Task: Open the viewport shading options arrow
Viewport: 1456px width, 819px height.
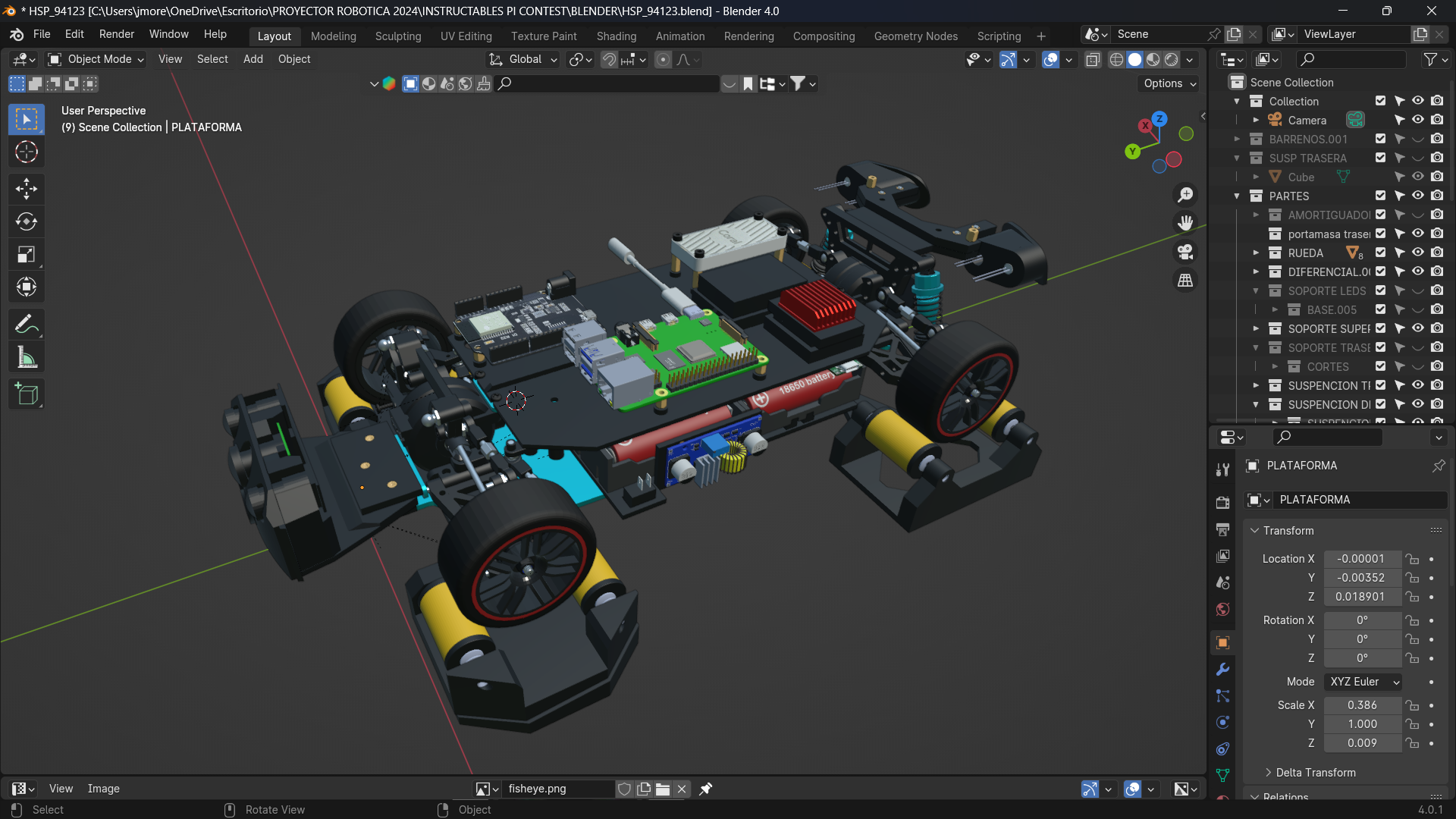Action: point(1190,60)
